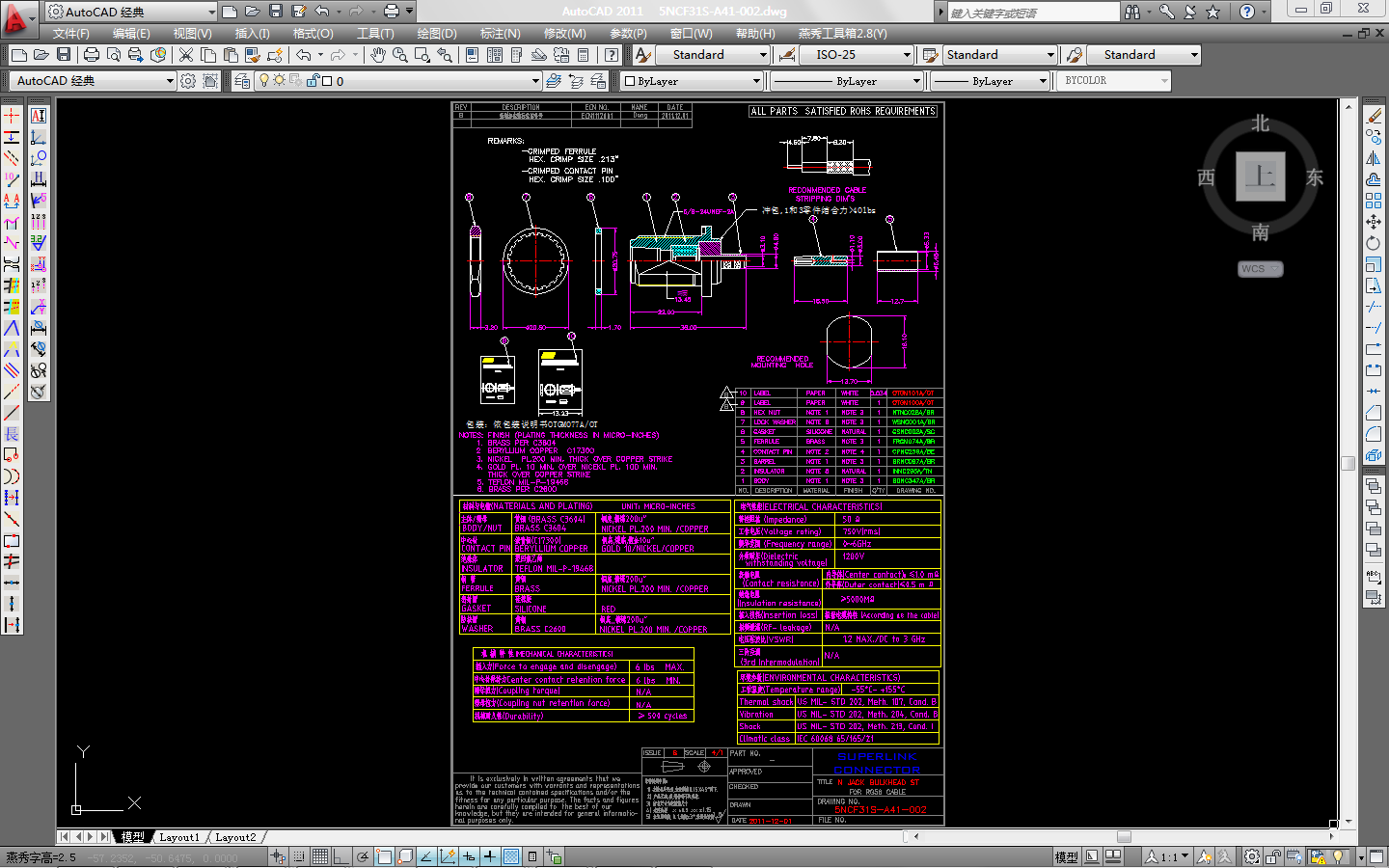Open the AutoCAD application menu button

coord(17,17)
